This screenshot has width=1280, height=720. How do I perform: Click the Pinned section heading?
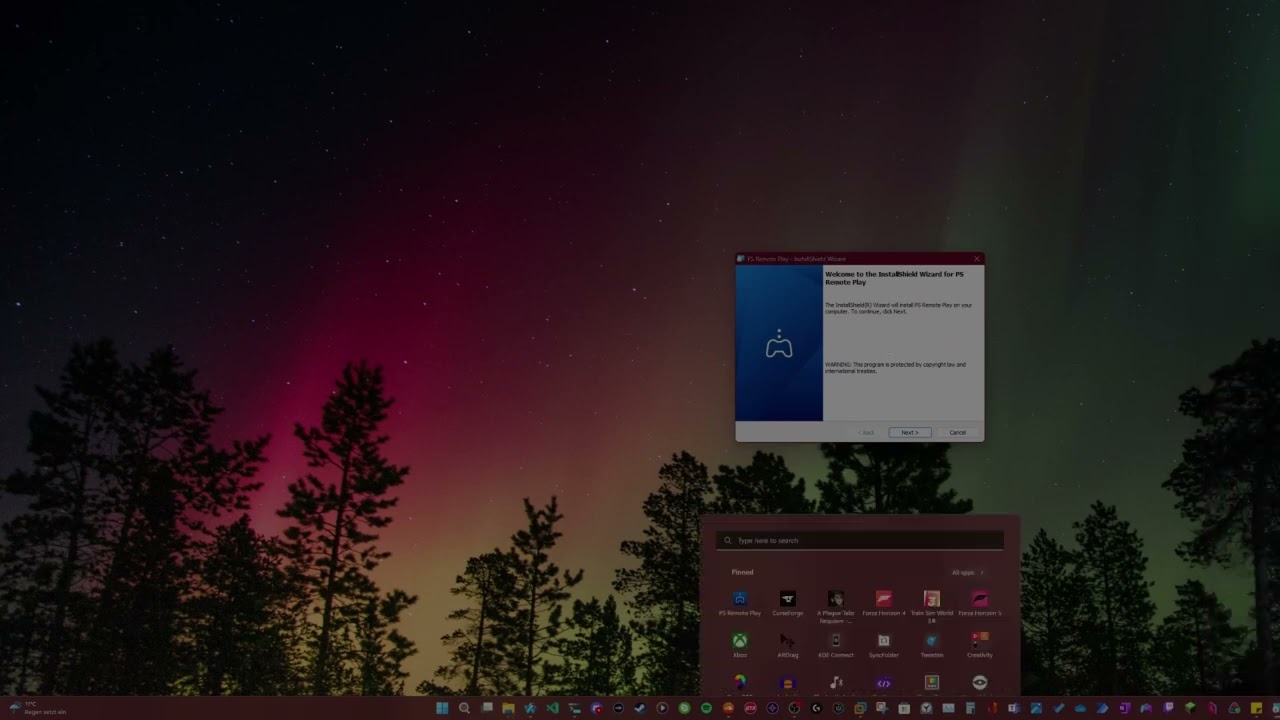(742, 572)
